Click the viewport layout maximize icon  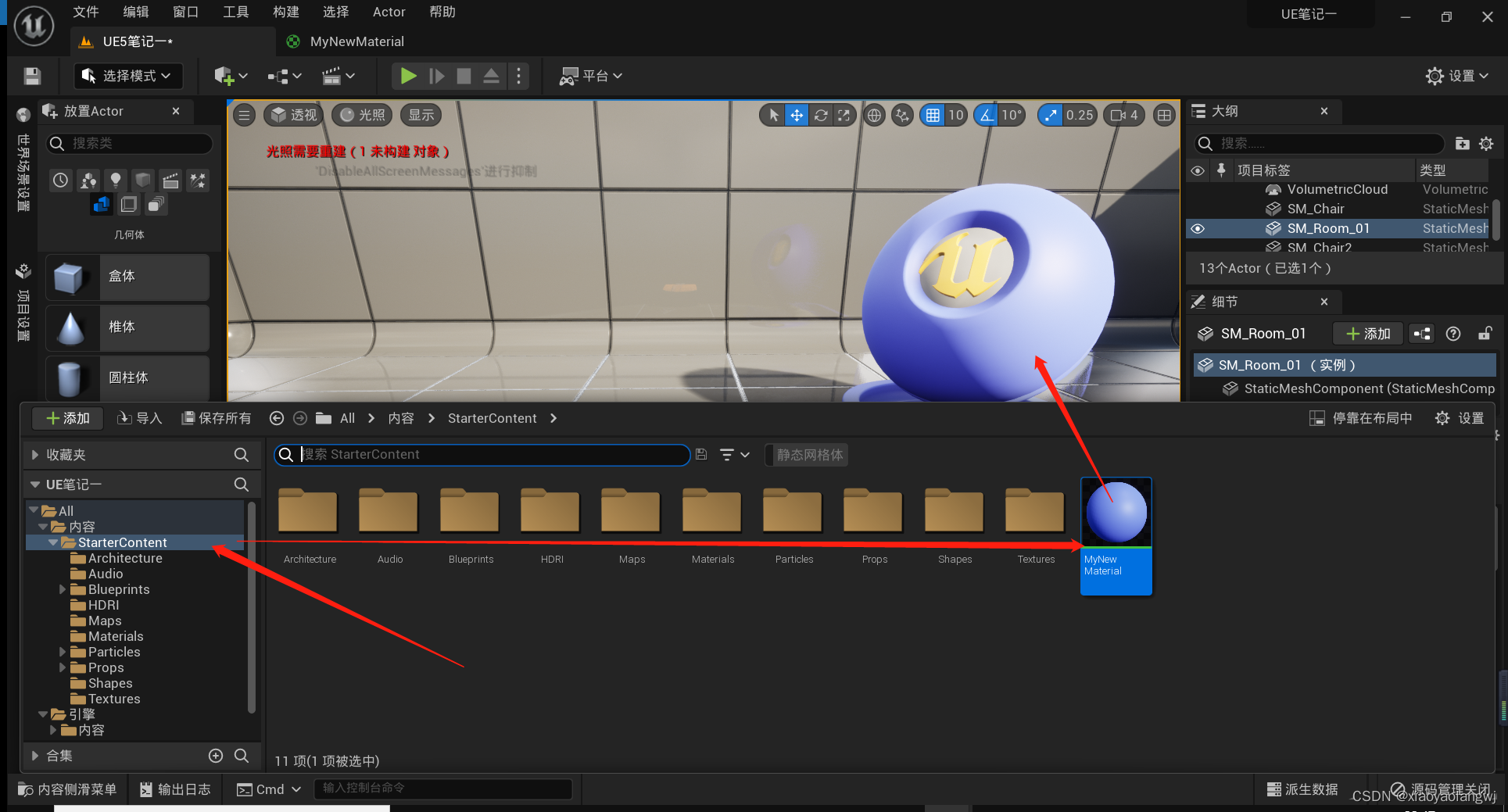pyautogui.click(x=1164, y=116)
